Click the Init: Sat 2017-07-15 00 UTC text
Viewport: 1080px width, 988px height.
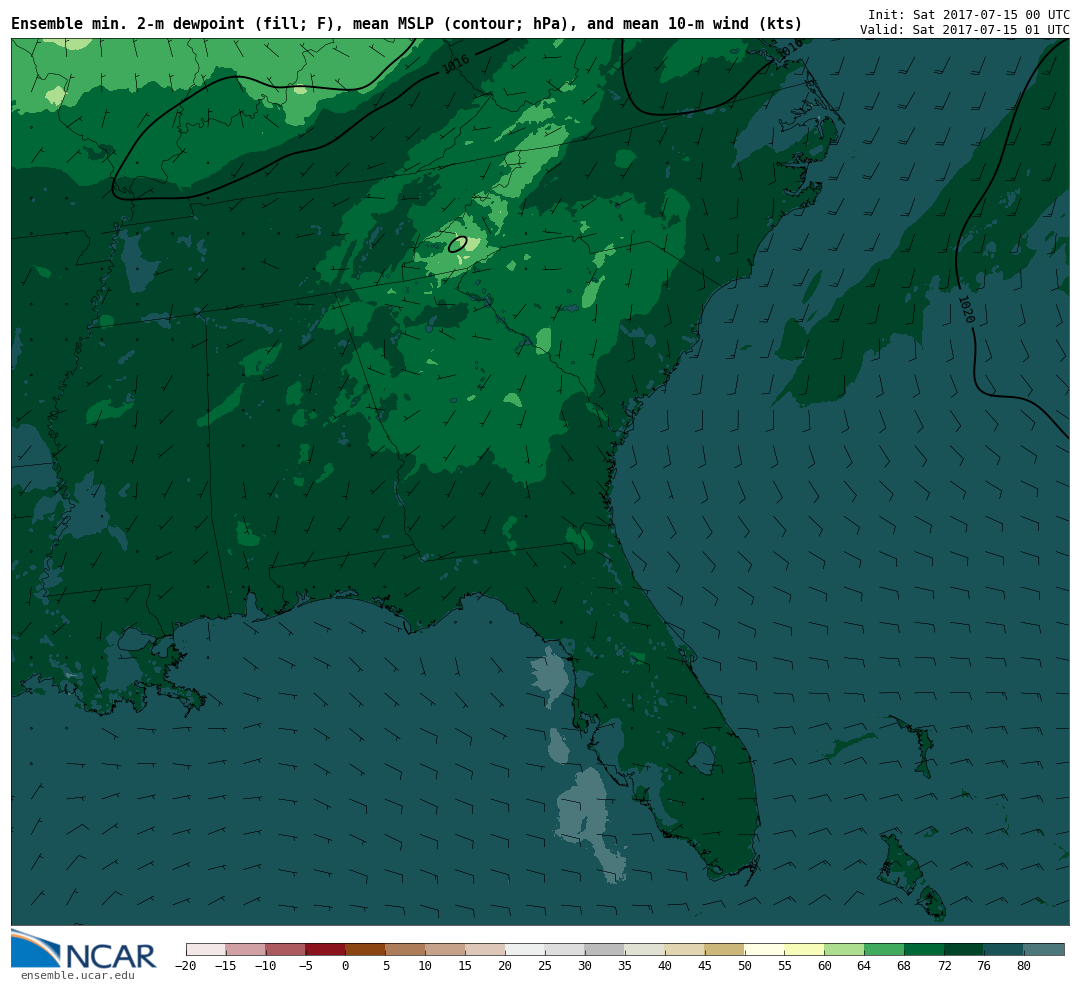click(x=968, y=14)
